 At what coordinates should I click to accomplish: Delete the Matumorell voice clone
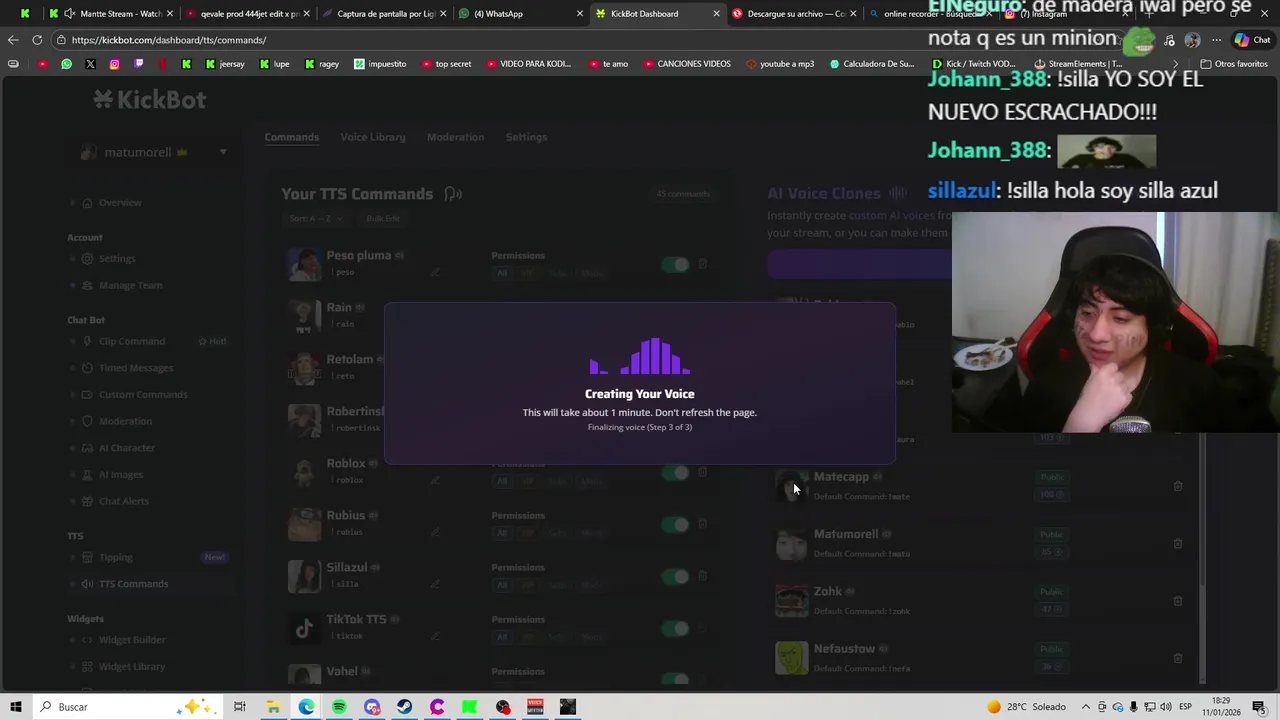(x=1177, y=543)
